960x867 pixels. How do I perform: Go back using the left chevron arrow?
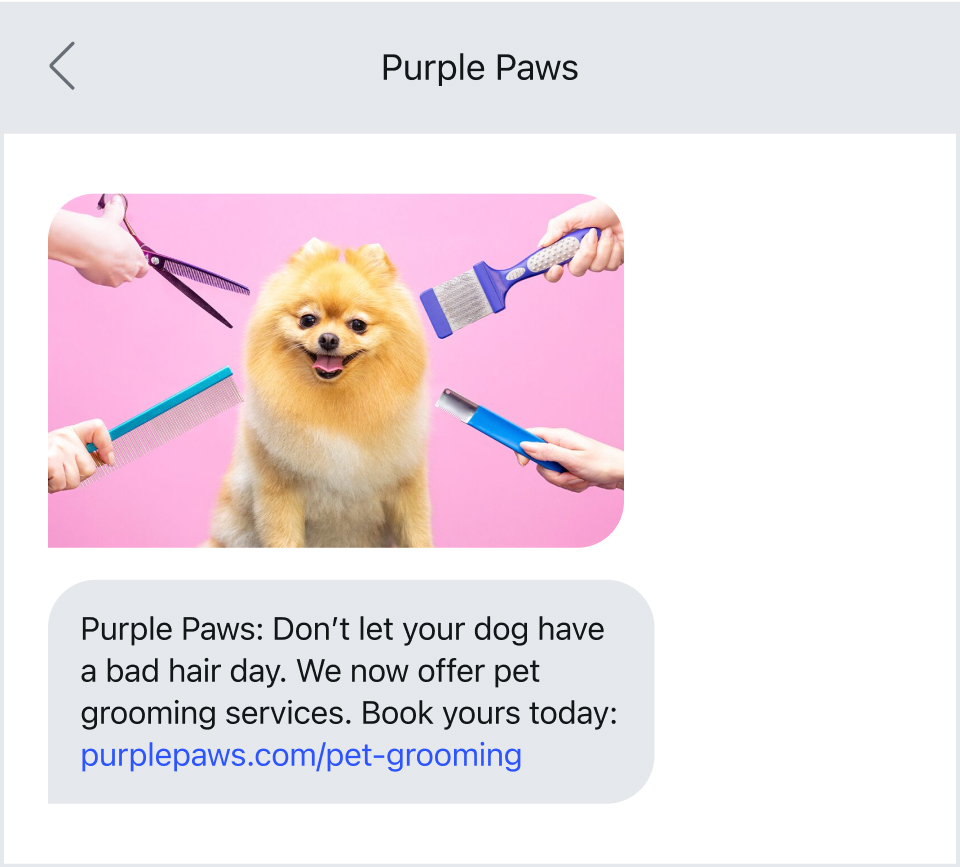click(x=62, y=66)
